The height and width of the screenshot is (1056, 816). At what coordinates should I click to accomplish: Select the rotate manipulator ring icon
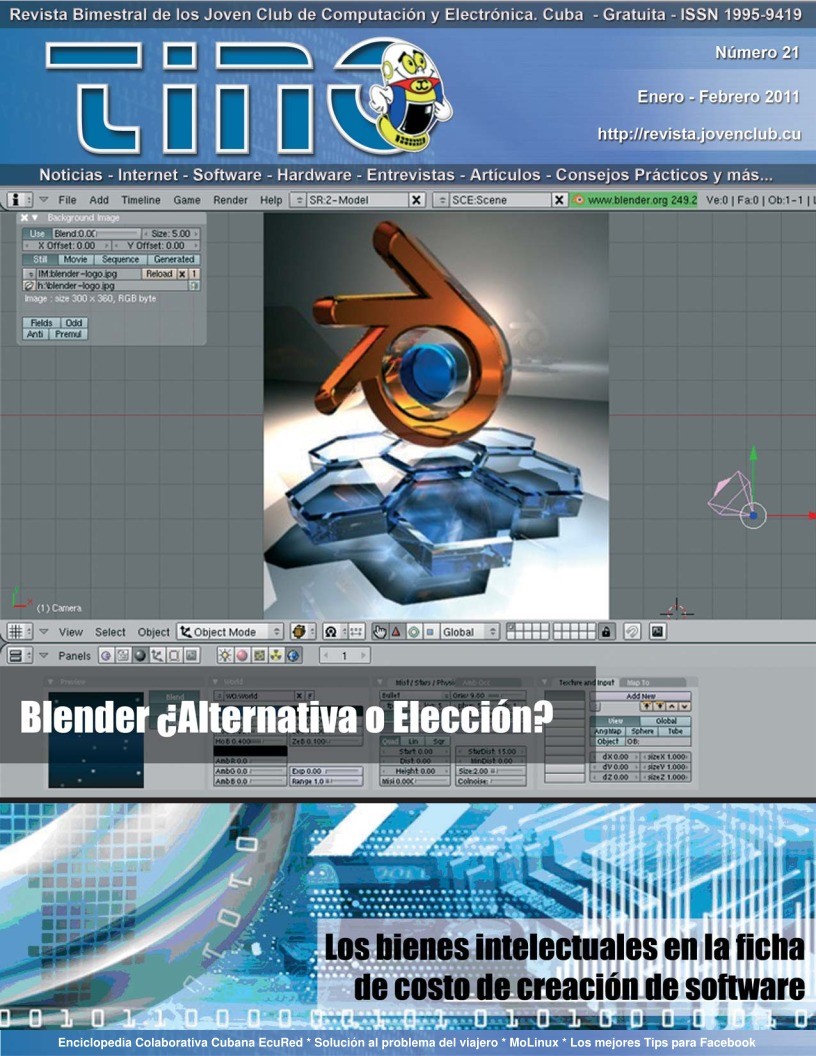click(x=413, y=632)
